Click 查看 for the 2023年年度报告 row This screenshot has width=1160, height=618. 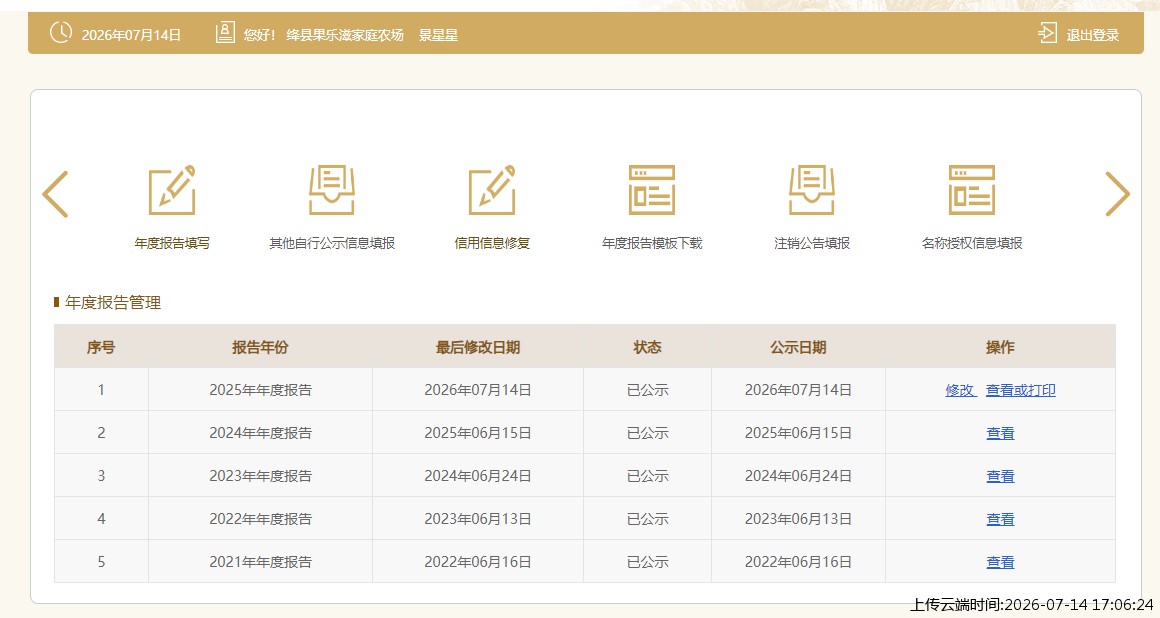click(1000, 476)
